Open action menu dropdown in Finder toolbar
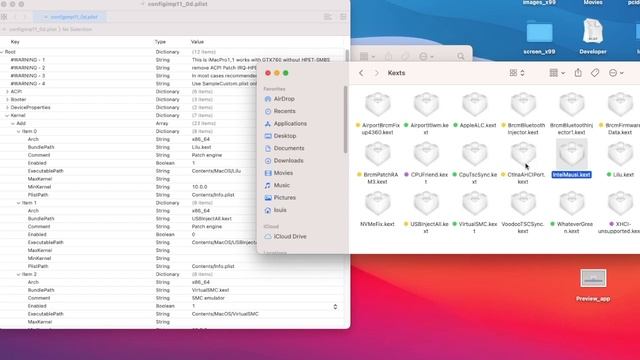The width and height of the screenshot is (640, 360). point(616,73)
